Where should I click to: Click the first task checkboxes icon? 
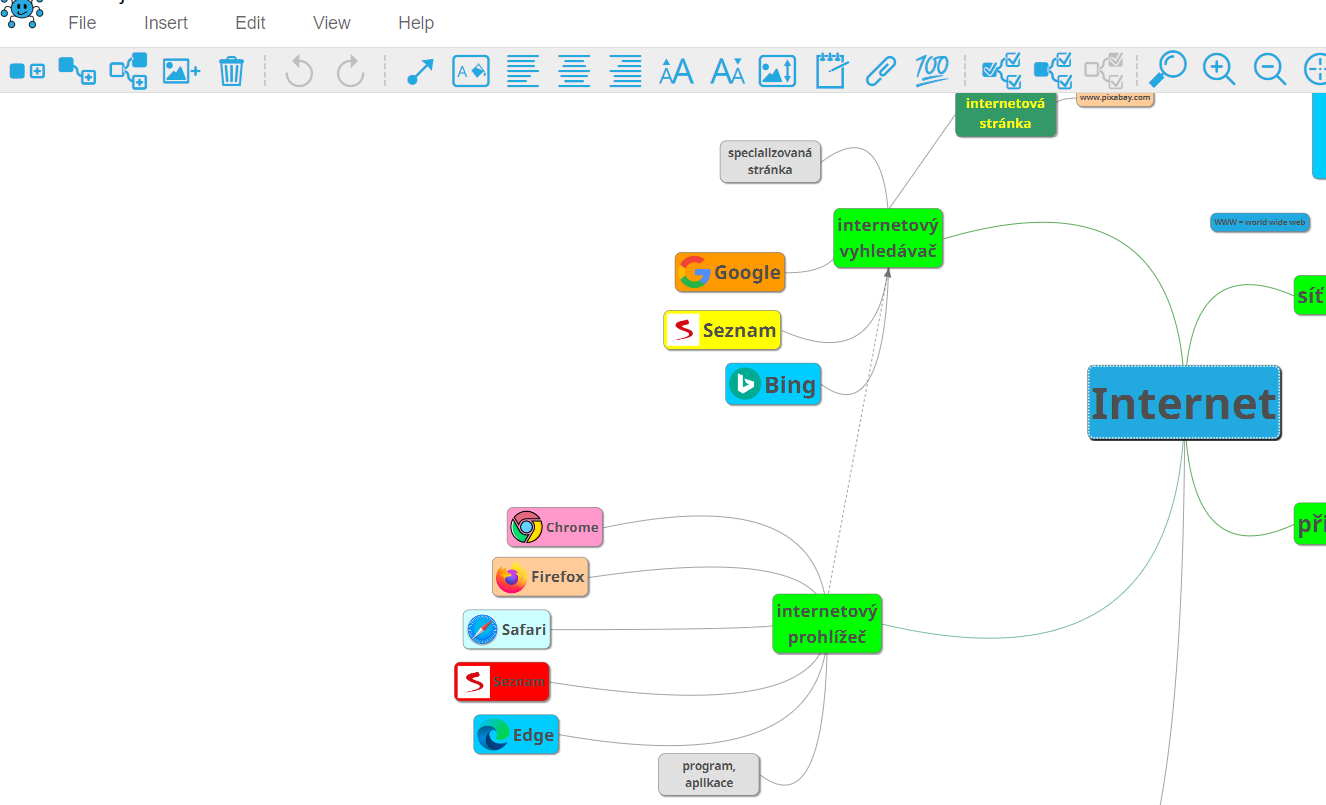pos(1001,71)
